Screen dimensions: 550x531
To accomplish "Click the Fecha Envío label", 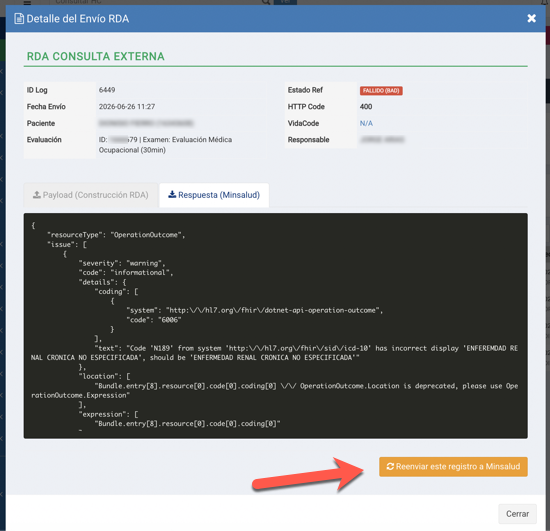I will pos(46,107).
